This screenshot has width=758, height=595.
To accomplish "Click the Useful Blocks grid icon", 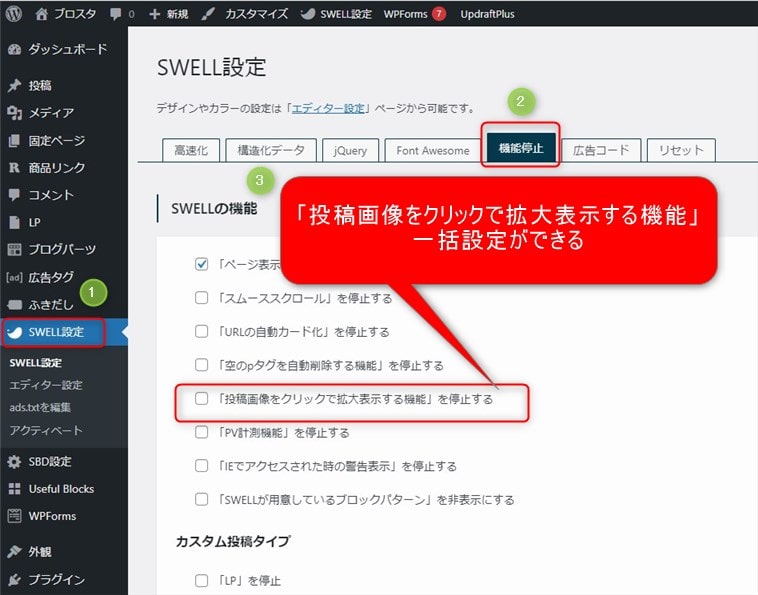I will [15, 489].
